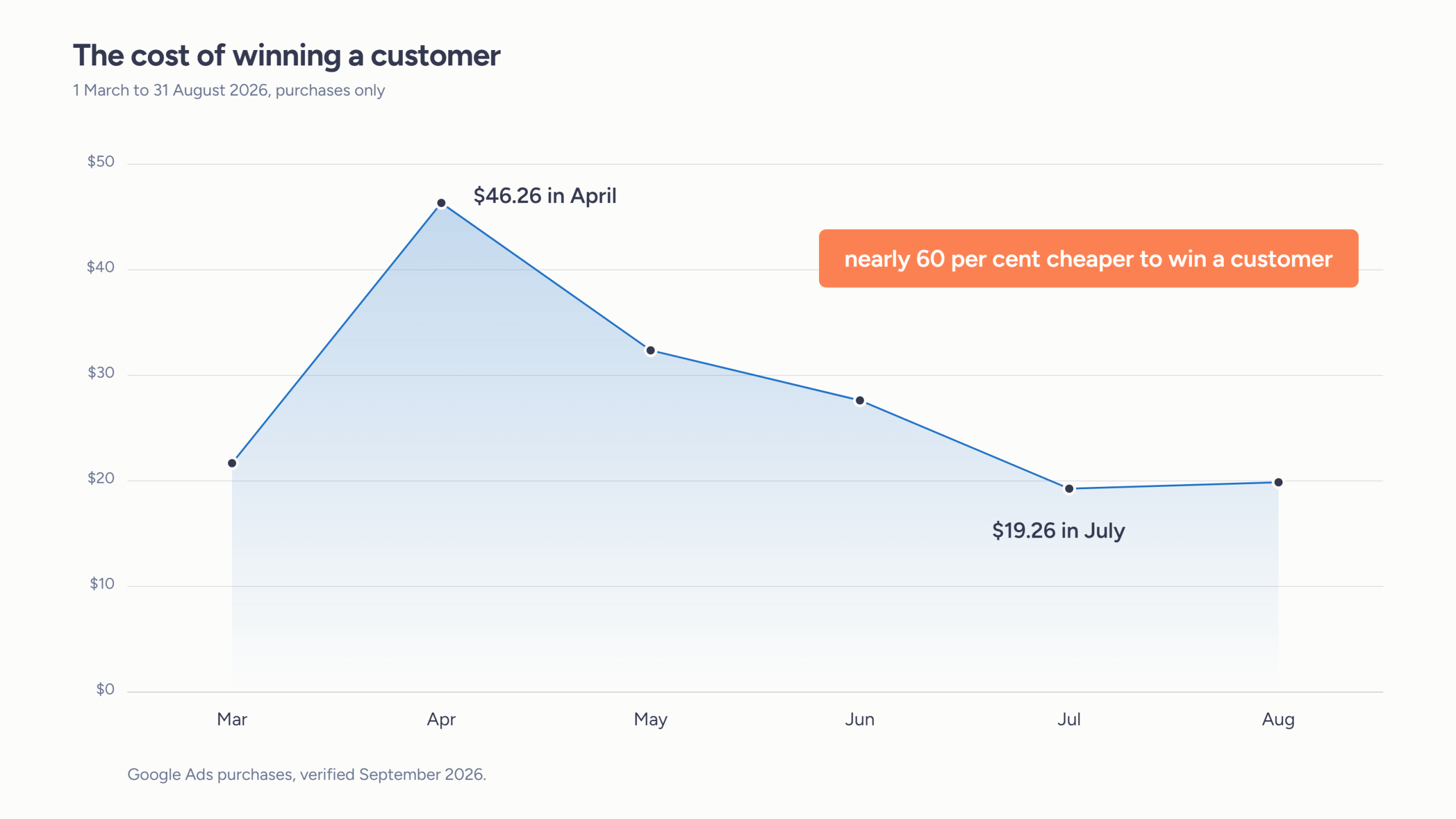Viewport: 1456px width, 819px height.
Task: Select the June data point
Action: coord(860,401)
